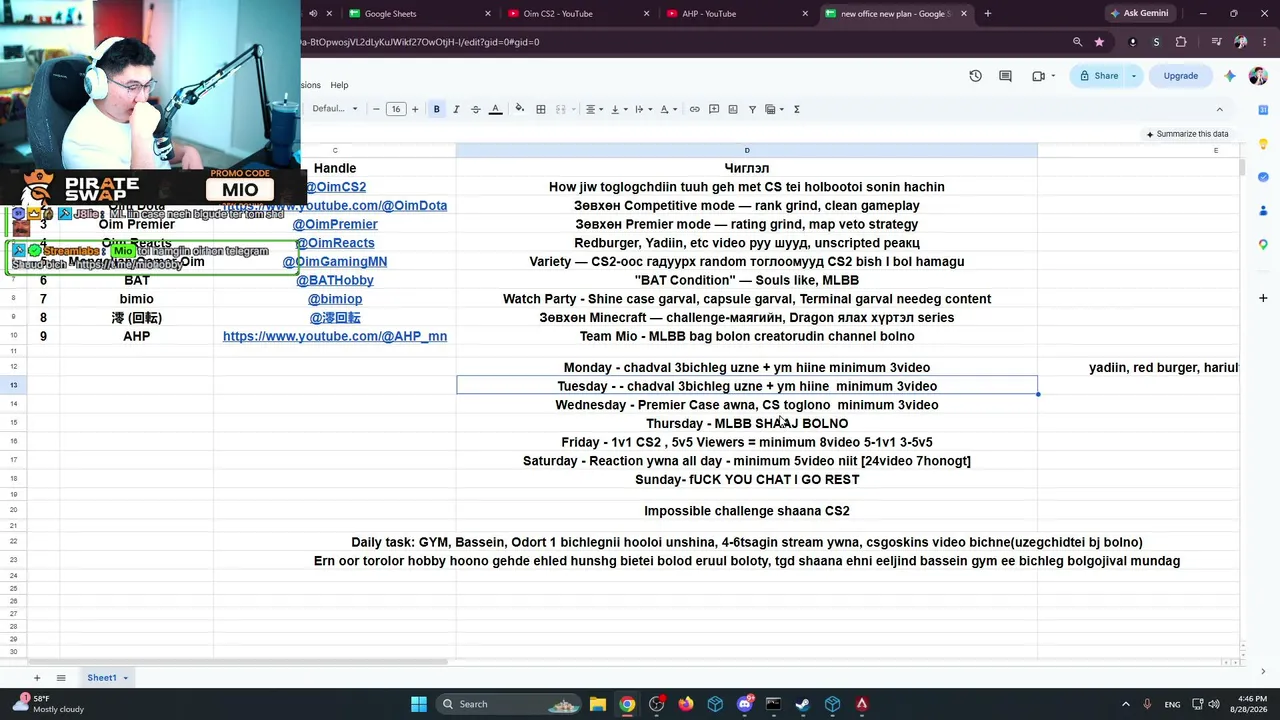The height and width of the screenshot is (720, 1280).
Task: Decrease font size with minus button
Action: point(376,109)
